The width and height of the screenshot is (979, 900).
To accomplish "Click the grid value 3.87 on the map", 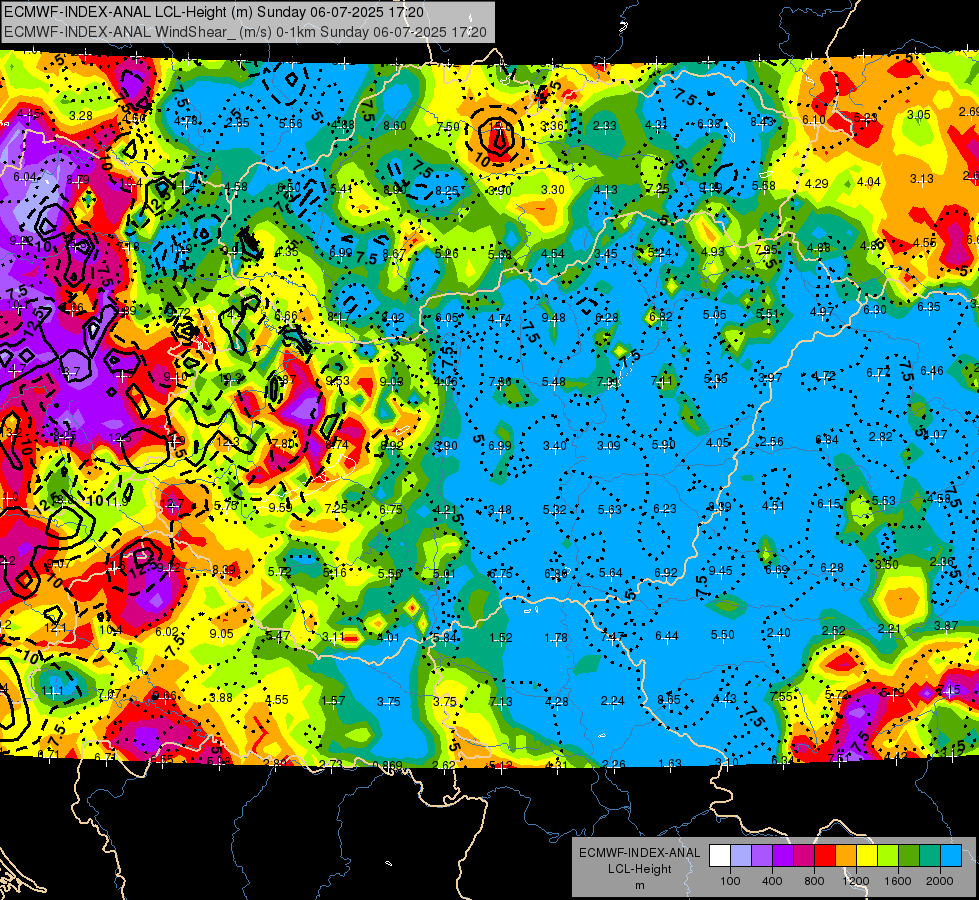I will [x=946, y=626].
